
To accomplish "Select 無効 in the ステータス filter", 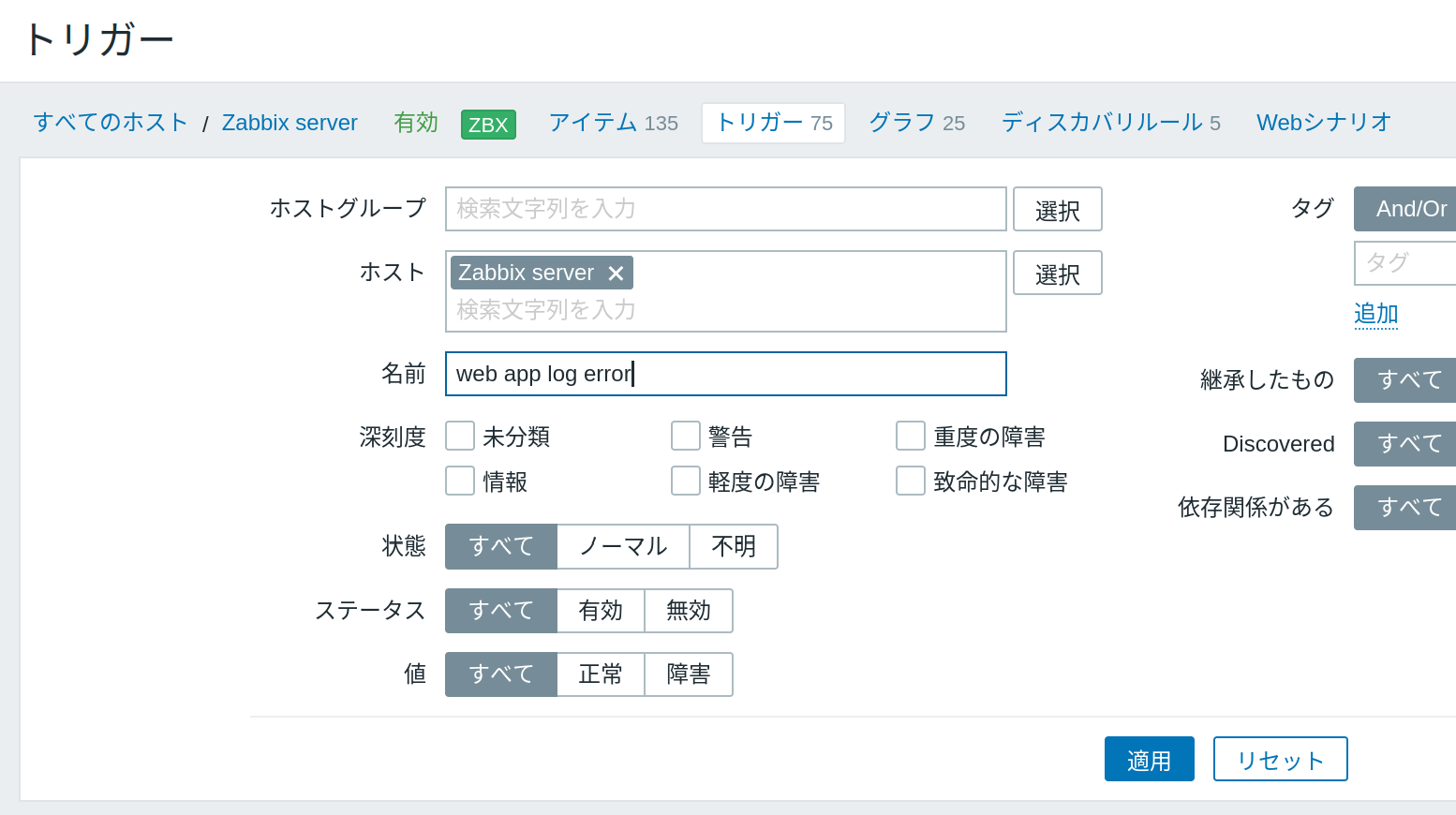I will [688, 610].
